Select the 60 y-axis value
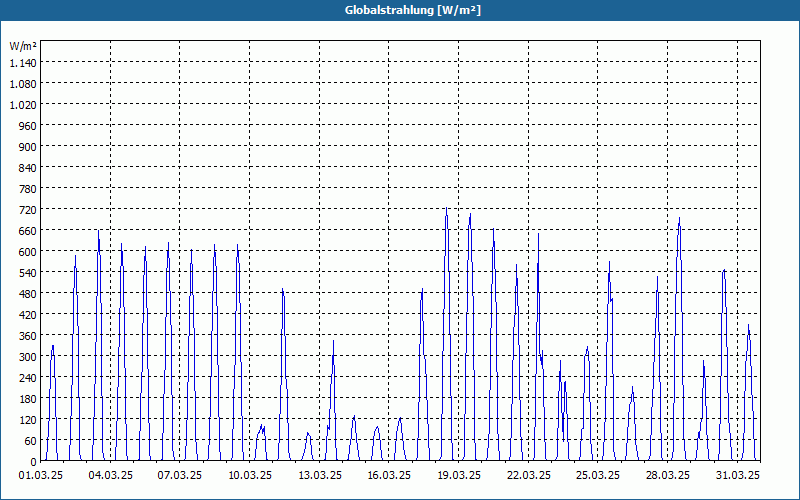 pos(31,440)
